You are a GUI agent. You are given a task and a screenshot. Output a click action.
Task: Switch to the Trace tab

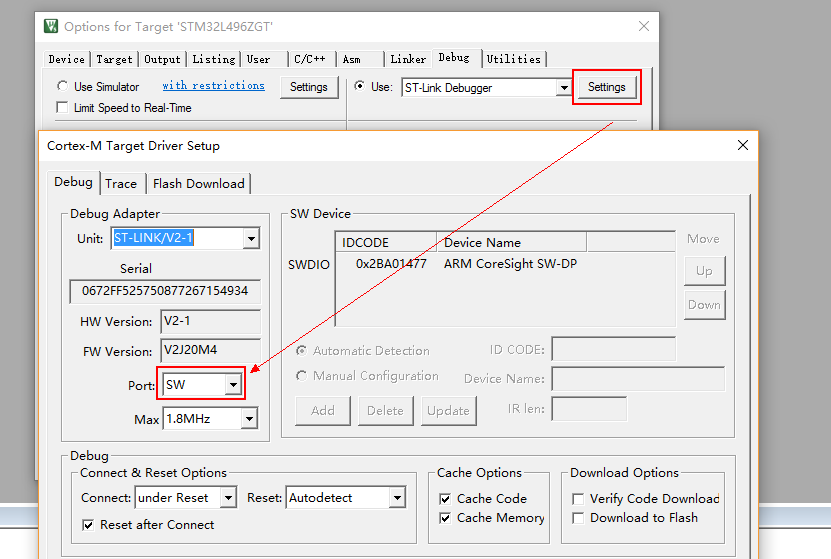coord(121,183)
